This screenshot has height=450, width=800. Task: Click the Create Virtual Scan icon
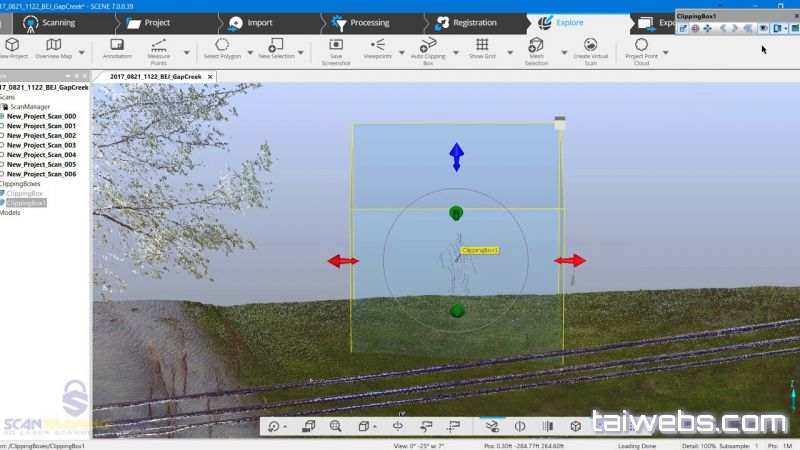pyautogui.click(x=591, y=45)
